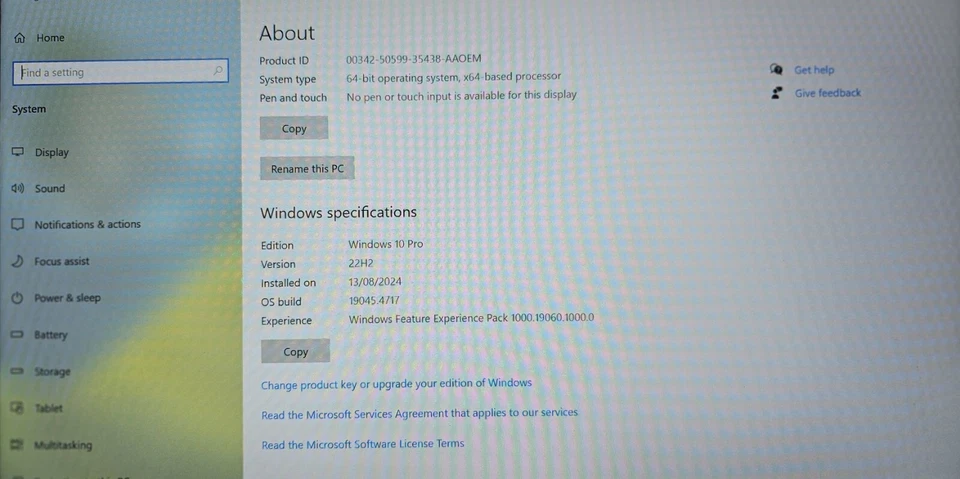The height and width of the screenshot is (479, 960).
Task: Click the System type label
Action: coord(288,80)
